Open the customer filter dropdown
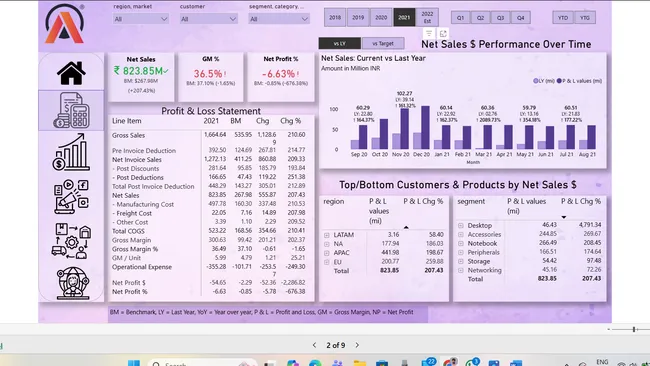650x366 pixels. click(x=208, y=19)
